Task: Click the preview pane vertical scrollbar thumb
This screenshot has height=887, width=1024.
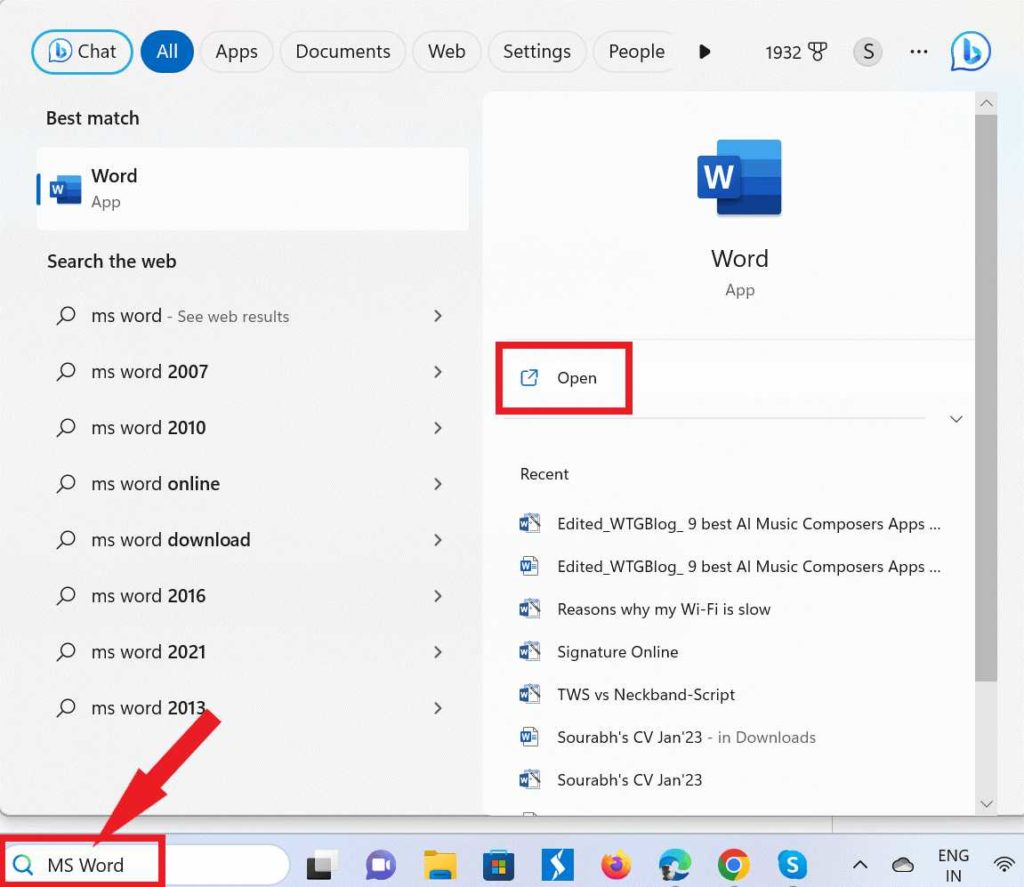Action: [x=986, y=398]
